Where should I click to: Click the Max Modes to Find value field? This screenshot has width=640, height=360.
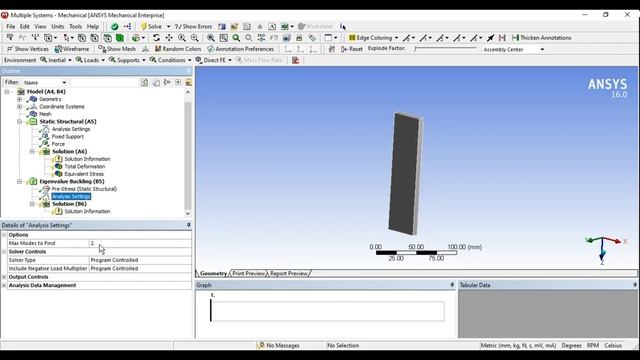pyautogui.click(x=140, y=243)
